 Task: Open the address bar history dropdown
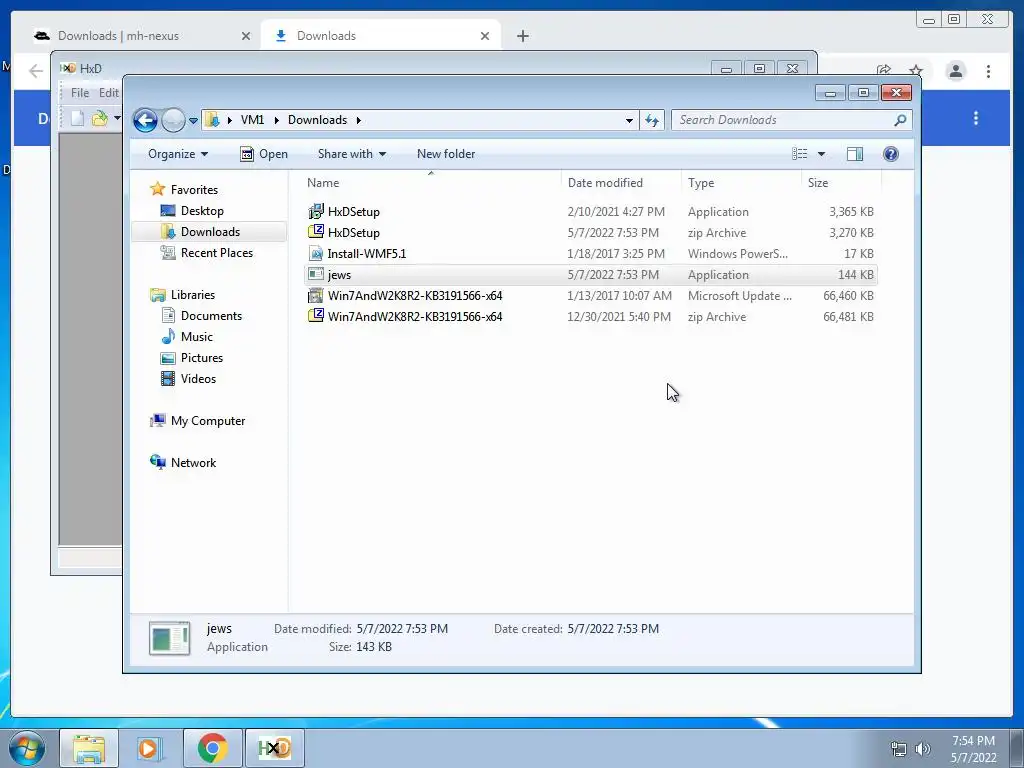pos(629,120)
